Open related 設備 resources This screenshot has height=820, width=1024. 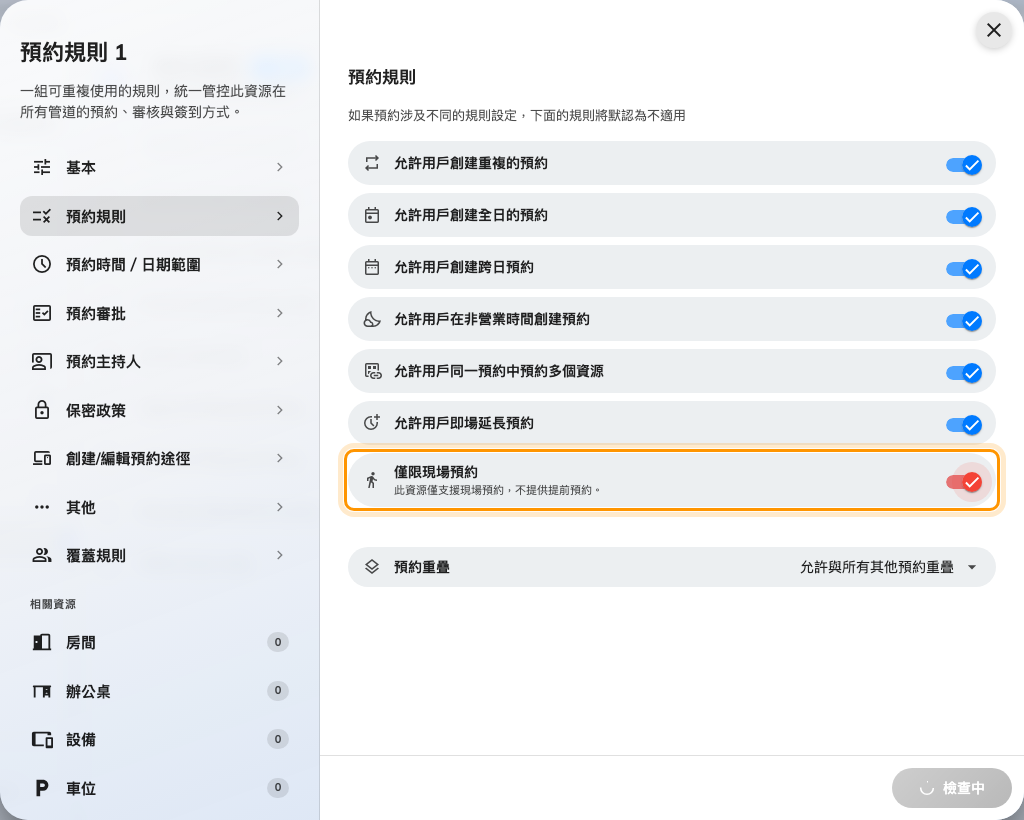(x=159, y=739)
